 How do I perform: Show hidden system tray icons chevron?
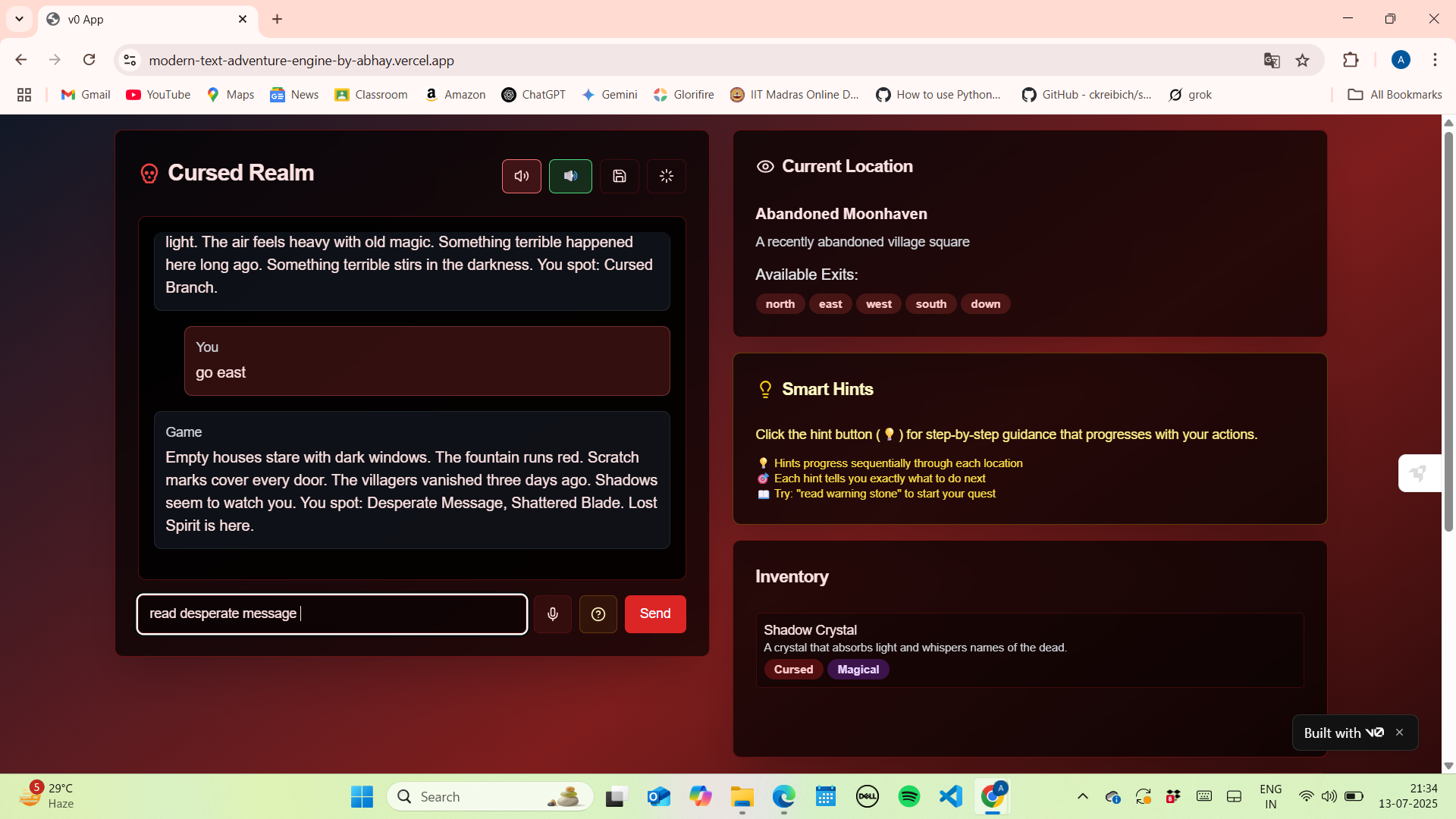pos(1083,796)
